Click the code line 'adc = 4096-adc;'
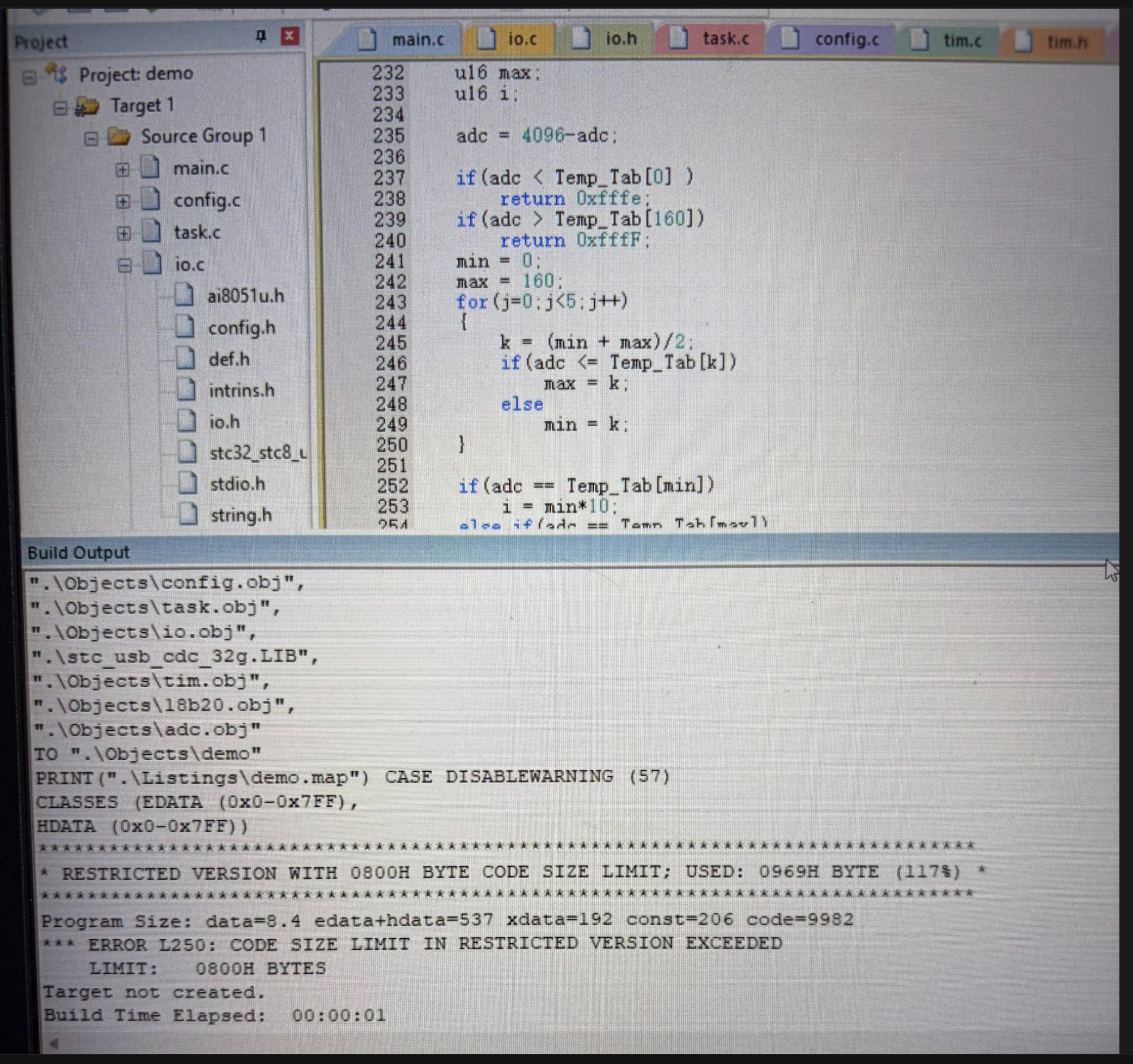 (x=536, y=135)
